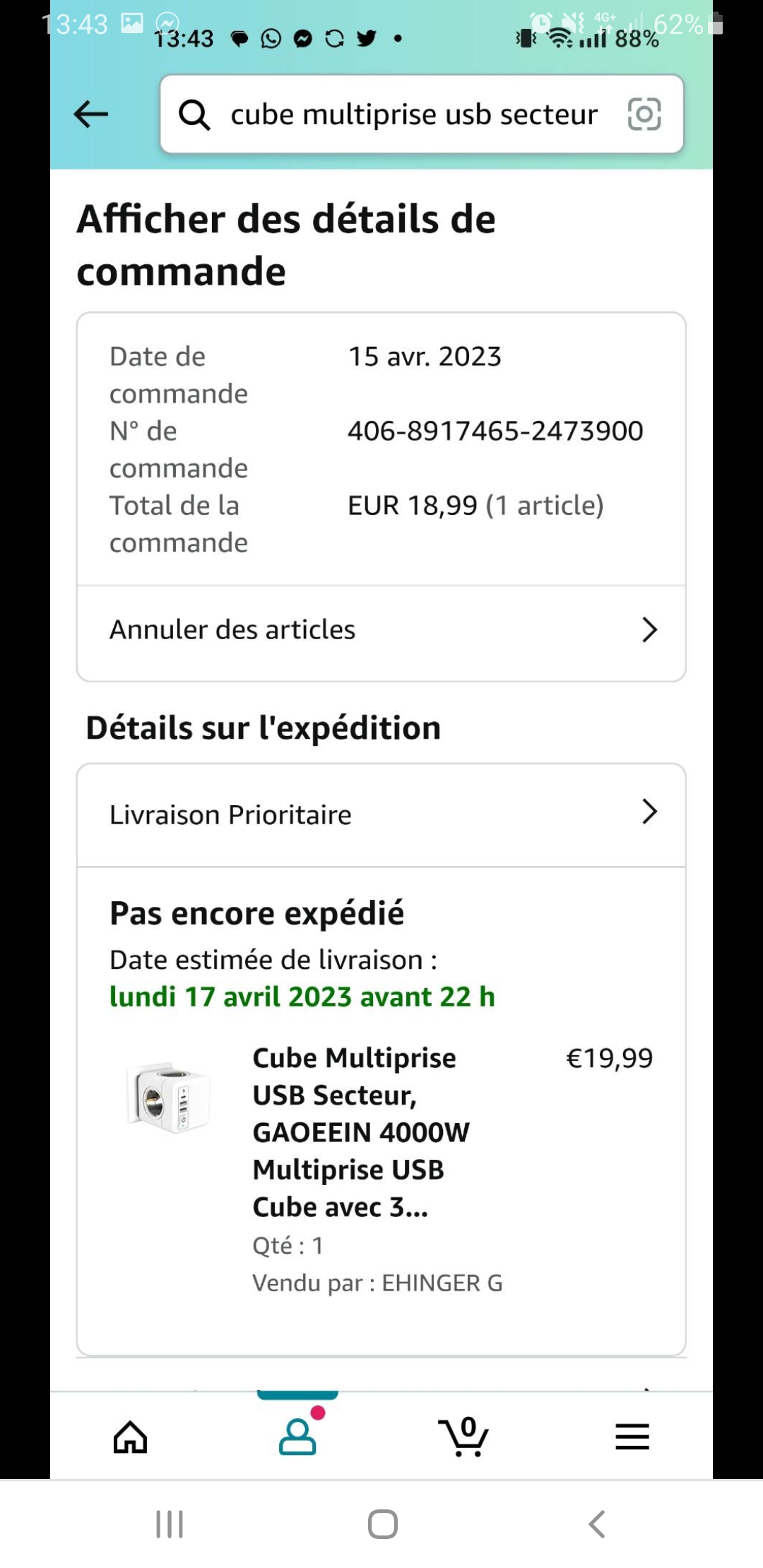The image size is (763, 1568).
Task: Tap the Cube Multiprise product title
Action: point(360,1132)
